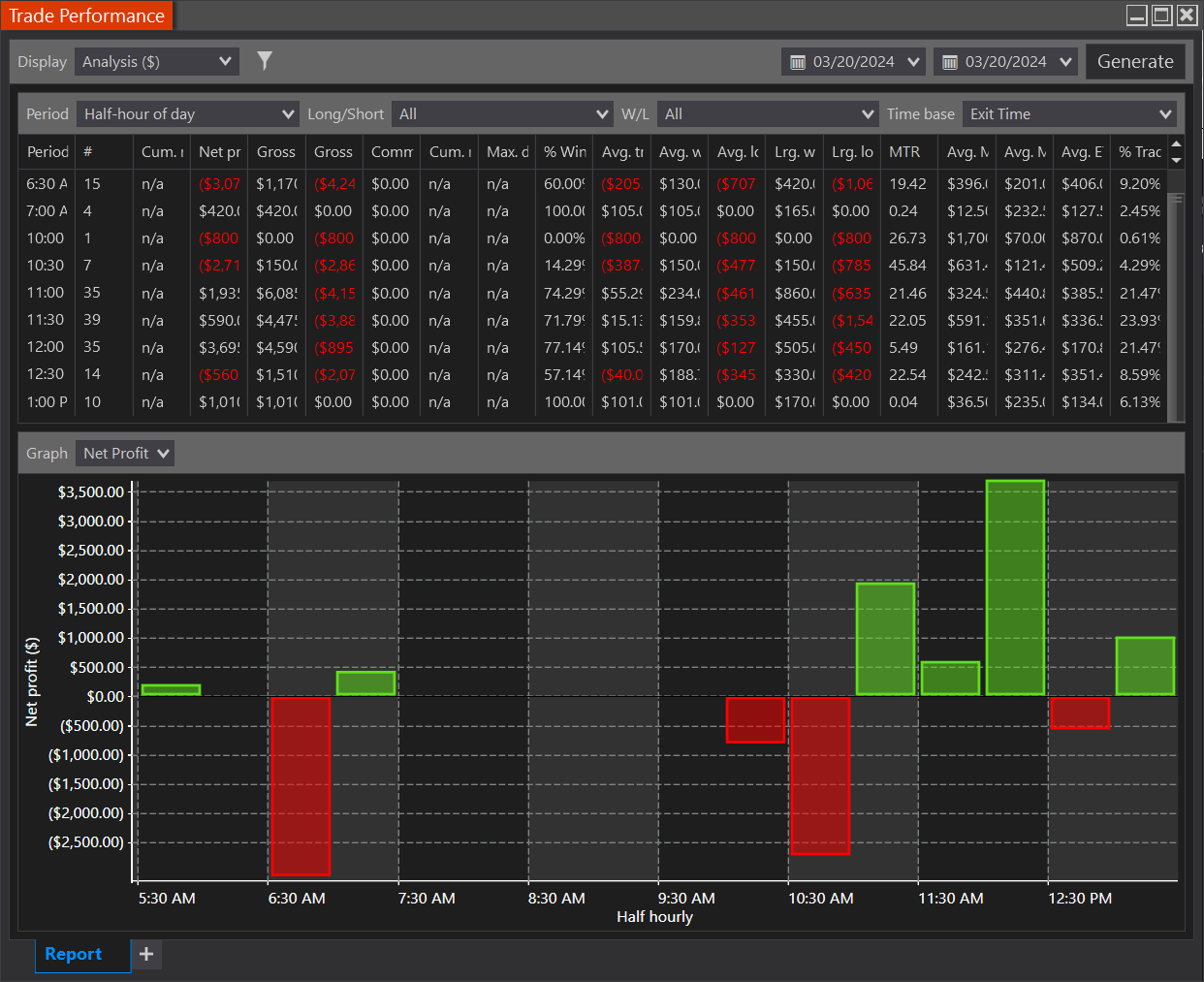The width and height of the screenshot is (1204, 982).
Task: Minimize the Trade Performance window
Action: (1137, 15)
